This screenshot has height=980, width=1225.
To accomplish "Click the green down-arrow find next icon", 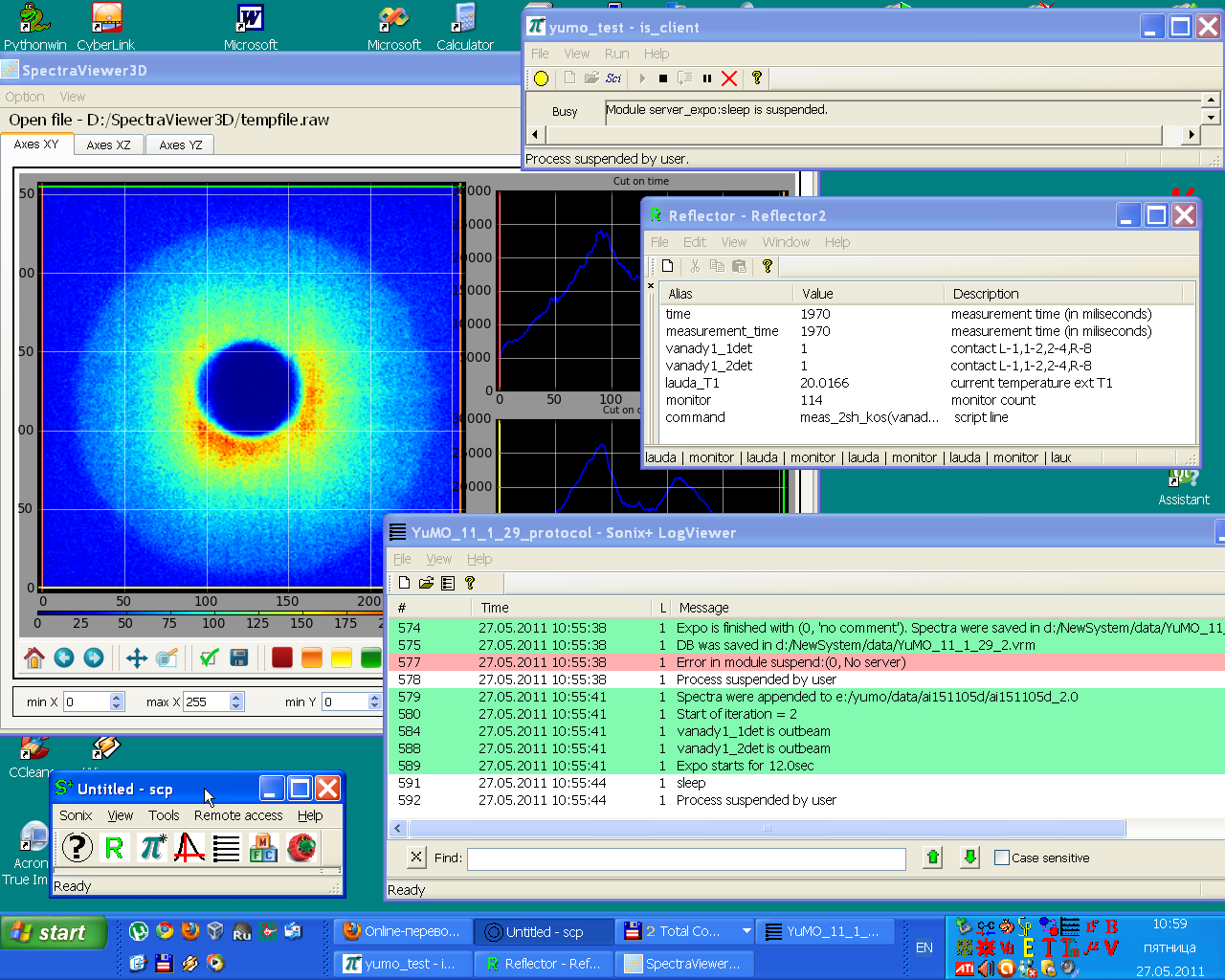I will coord(969,857).
